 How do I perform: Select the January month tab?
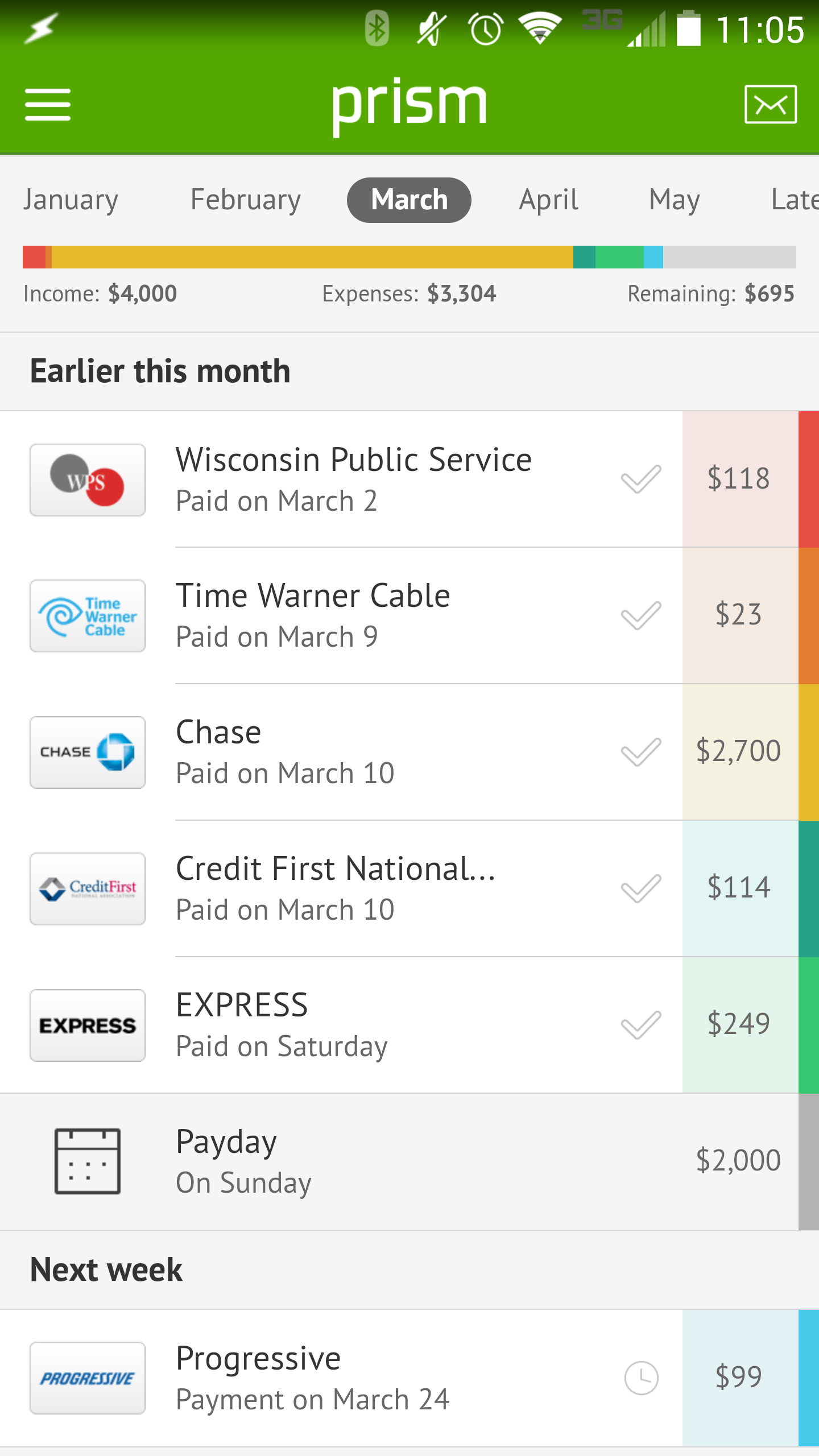71,200
